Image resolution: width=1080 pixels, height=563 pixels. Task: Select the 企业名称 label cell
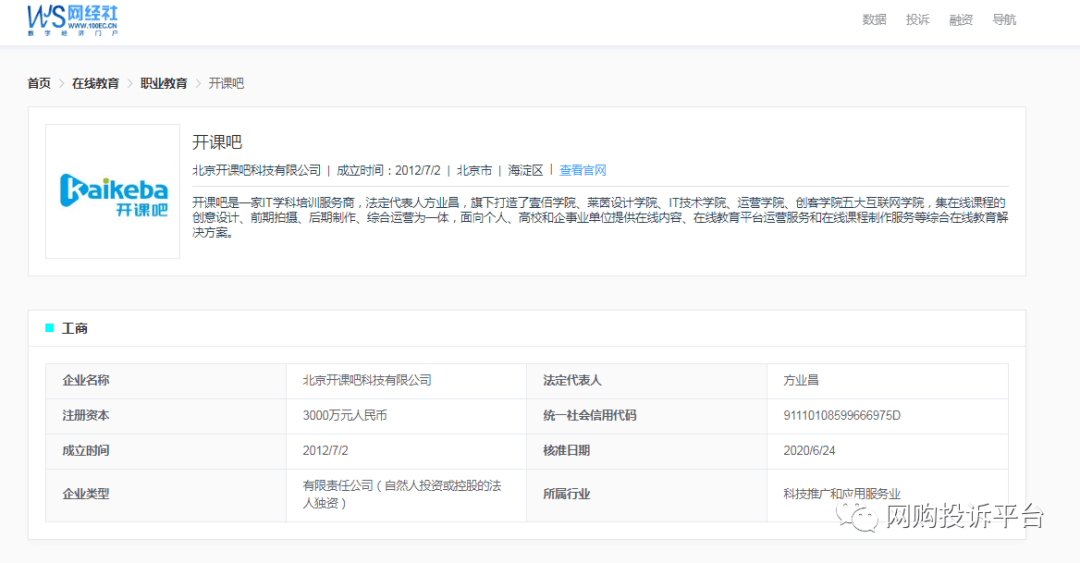click(x=166, y=380)
